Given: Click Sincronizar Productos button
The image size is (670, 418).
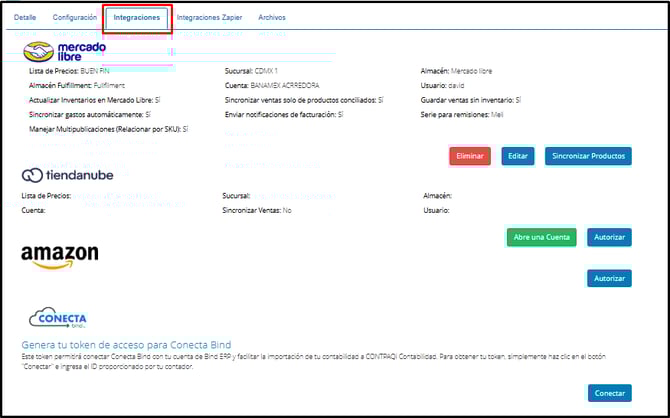Looking at the screenshot, I should click(x=588, y=156).
